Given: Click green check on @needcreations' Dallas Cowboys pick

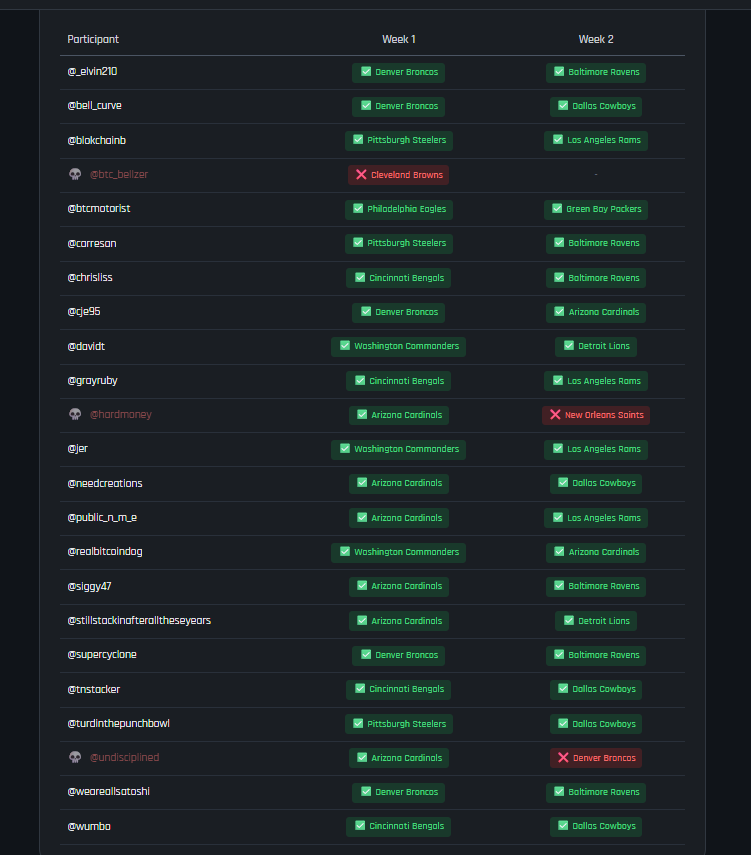Looking at the screenshot, I should click(x=563, y=483).
